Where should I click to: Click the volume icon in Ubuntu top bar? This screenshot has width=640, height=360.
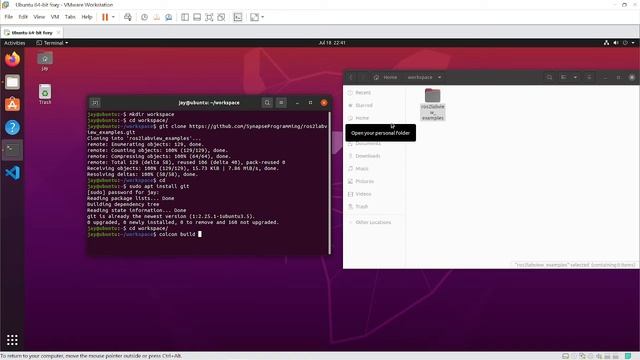pos(616,43)
